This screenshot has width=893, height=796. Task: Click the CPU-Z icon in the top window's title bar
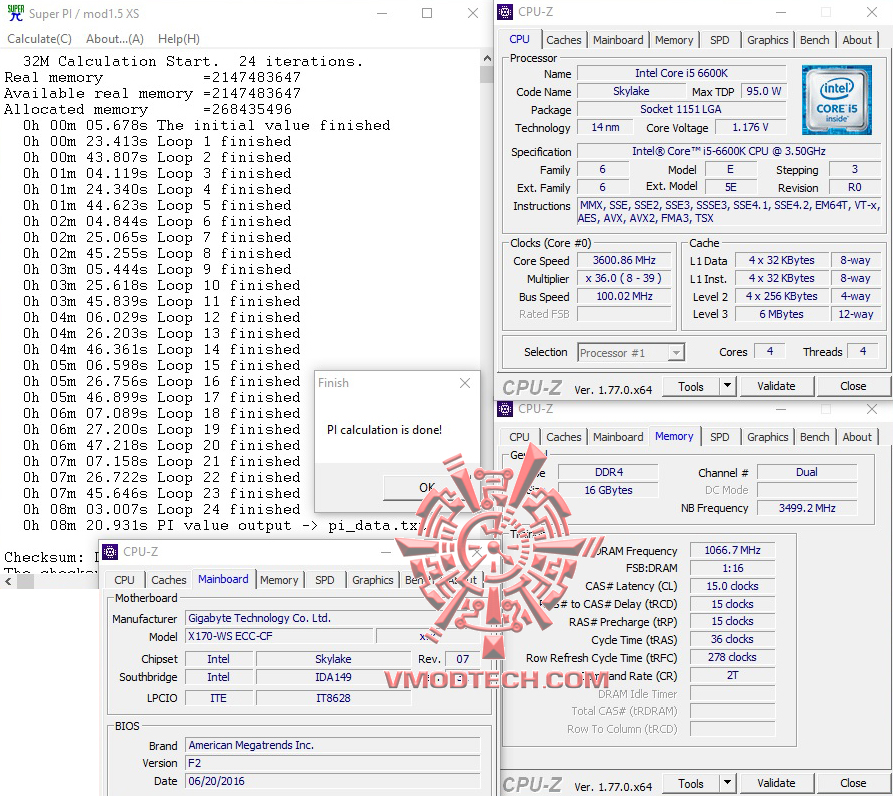pyautogui.click(x=504, y=11)
